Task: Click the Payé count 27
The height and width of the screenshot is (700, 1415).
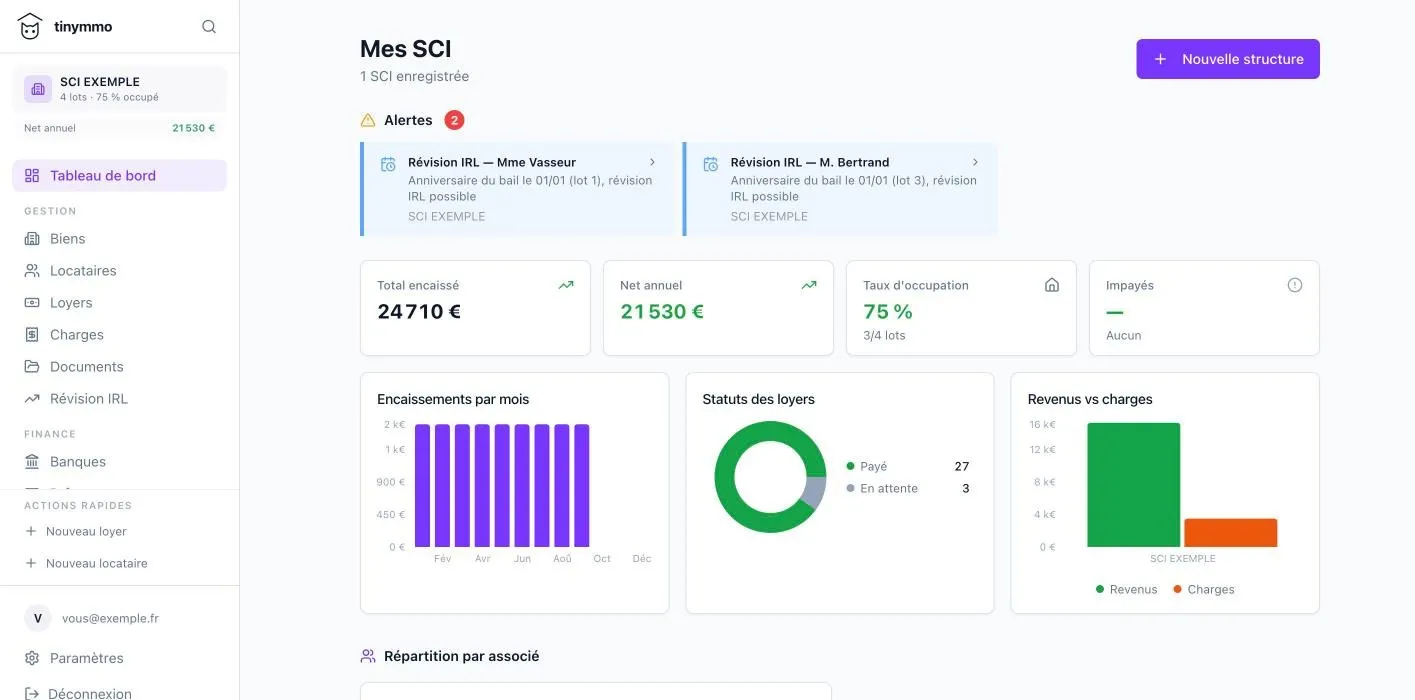Action: pyautogui.click(x=962, y=466)
